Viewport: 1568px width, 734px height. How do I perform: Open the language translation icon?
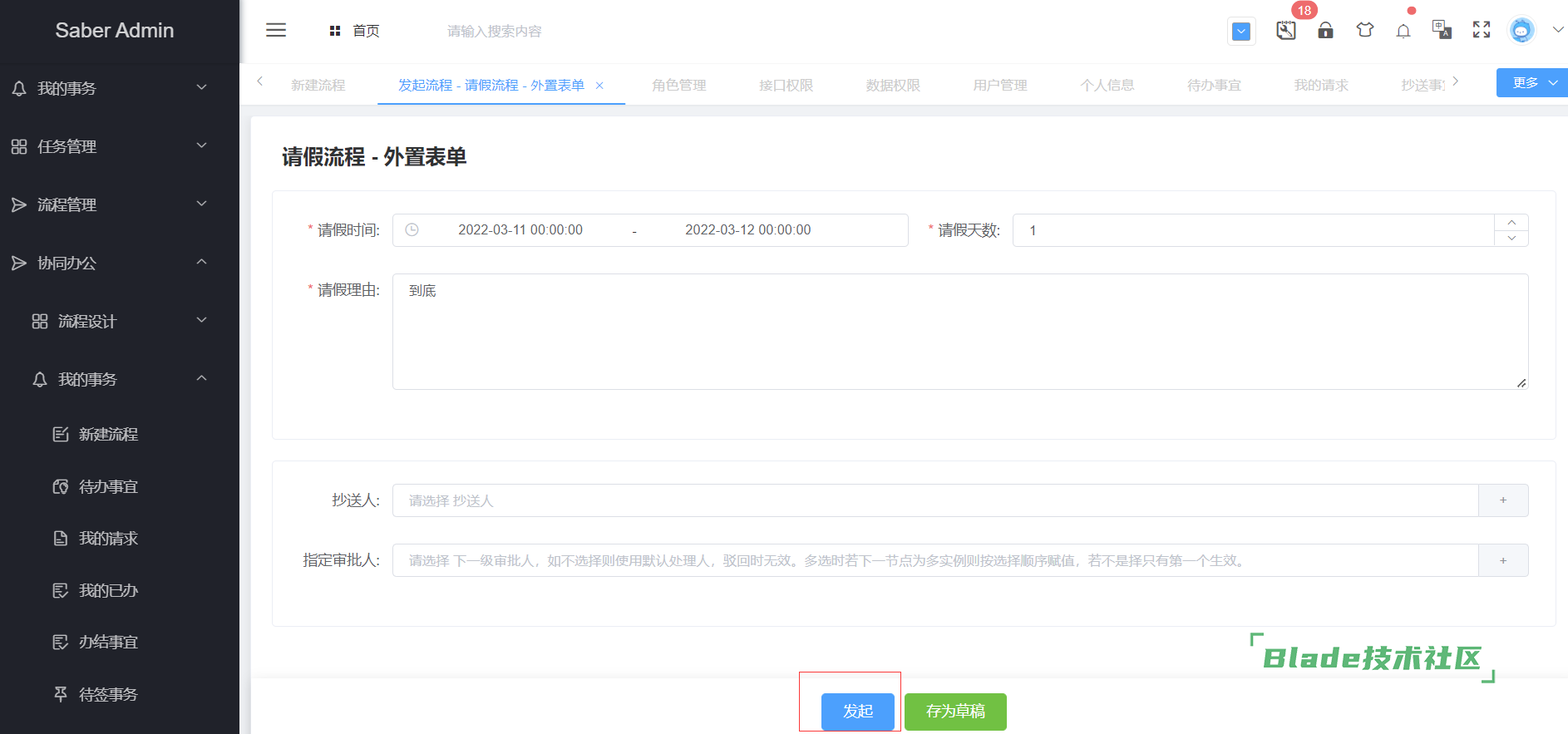(x=1442, y=30)
